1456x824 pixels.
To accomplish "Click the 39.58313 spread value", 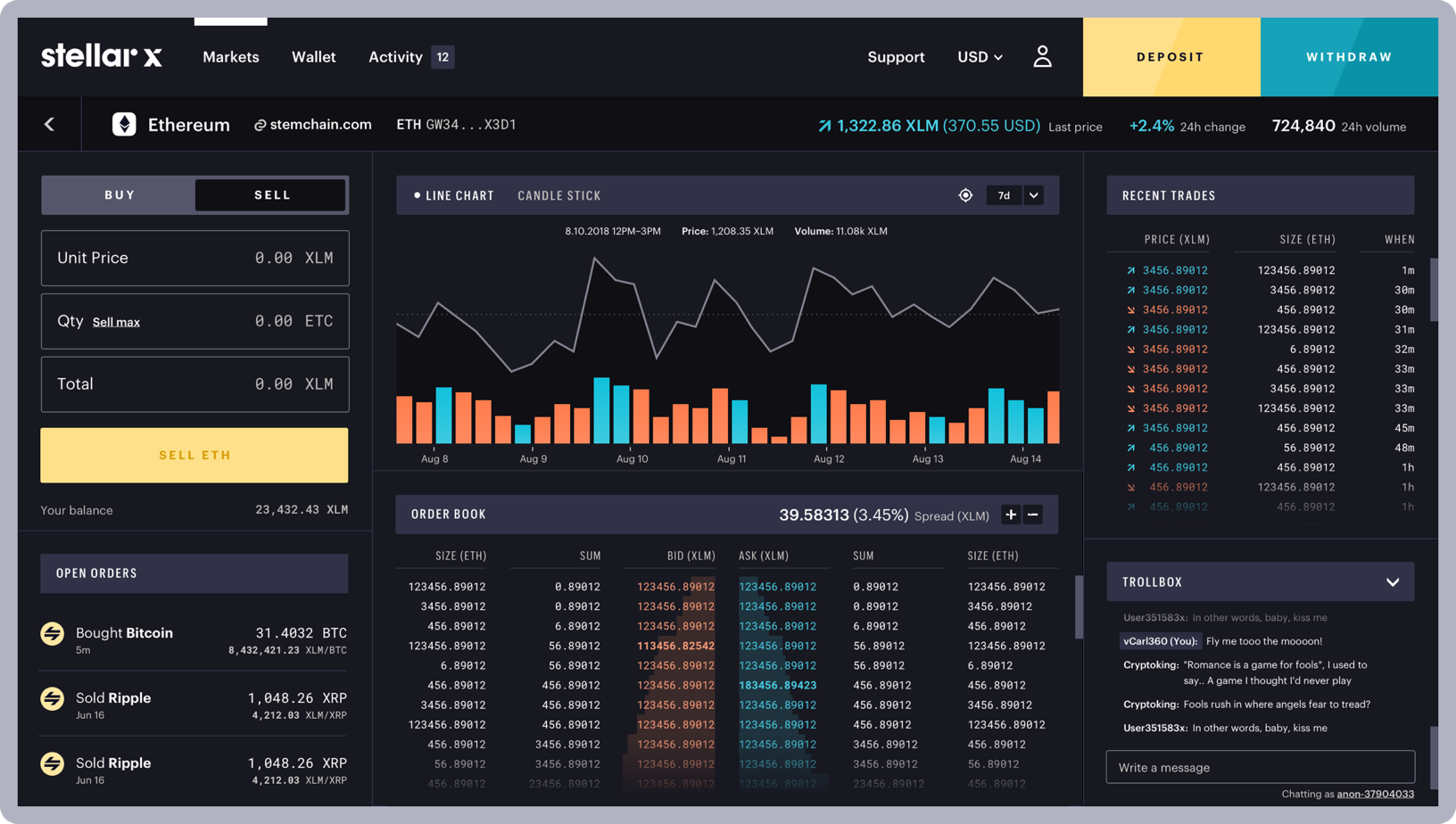I will click(x=814, y=515).
